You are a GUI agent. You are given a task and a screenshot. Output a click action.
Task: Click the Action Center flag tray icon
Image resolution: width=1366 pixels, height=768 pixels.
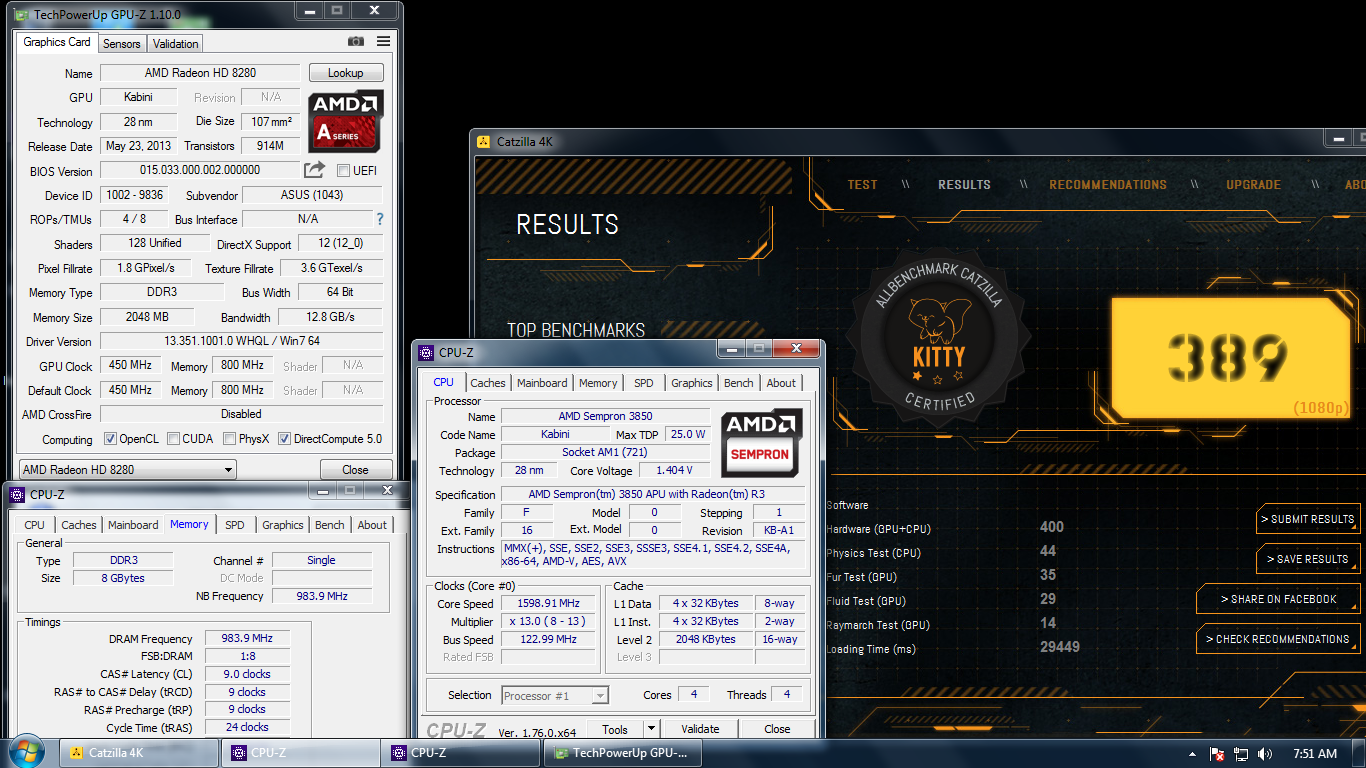coord(1217,754)
